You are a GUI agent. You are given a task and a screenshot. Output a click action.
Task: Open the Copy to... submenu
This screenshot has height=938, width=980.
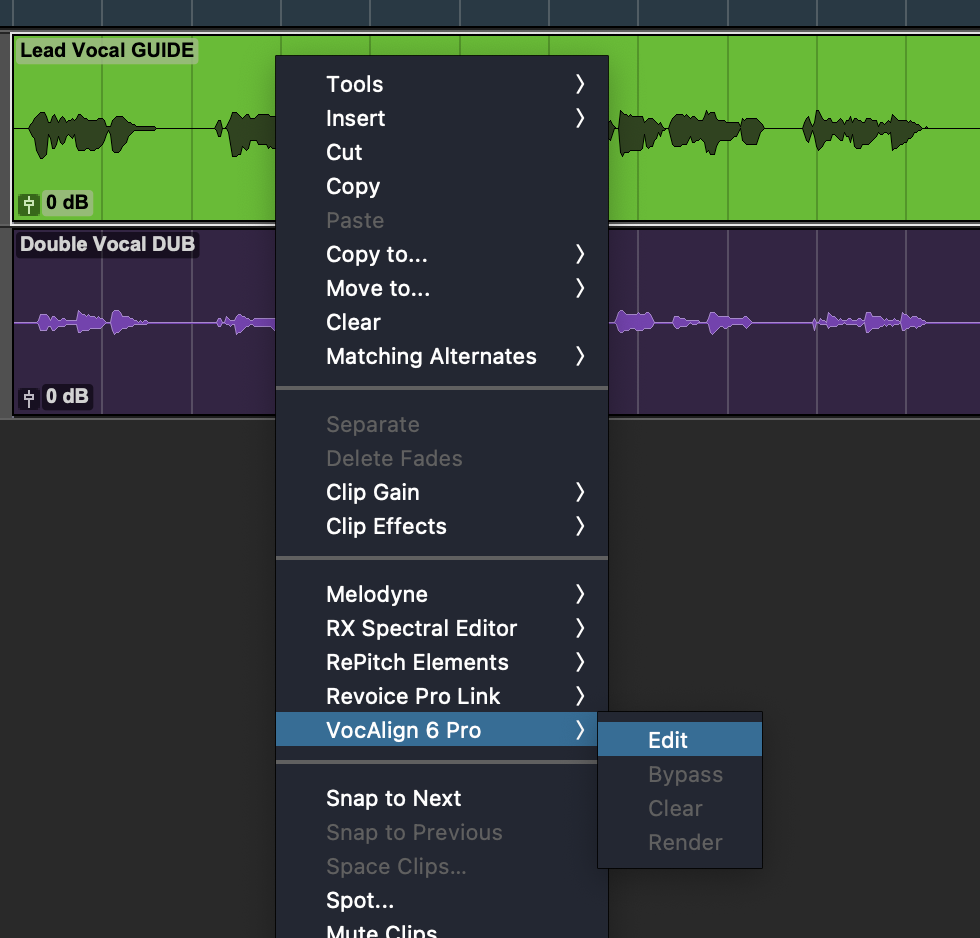coord(376,254)
